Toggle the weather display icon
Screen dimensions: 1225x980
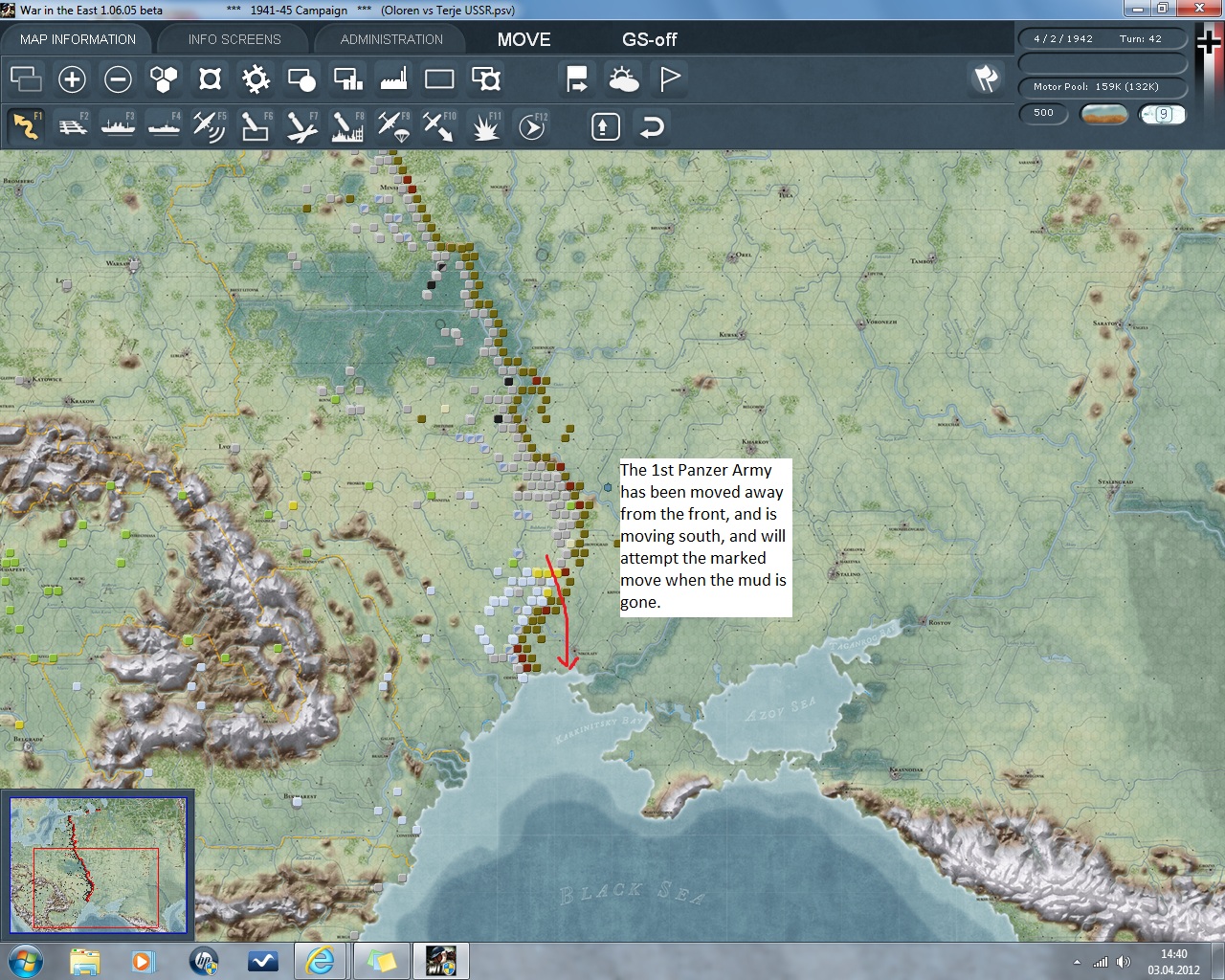[624, 79]
